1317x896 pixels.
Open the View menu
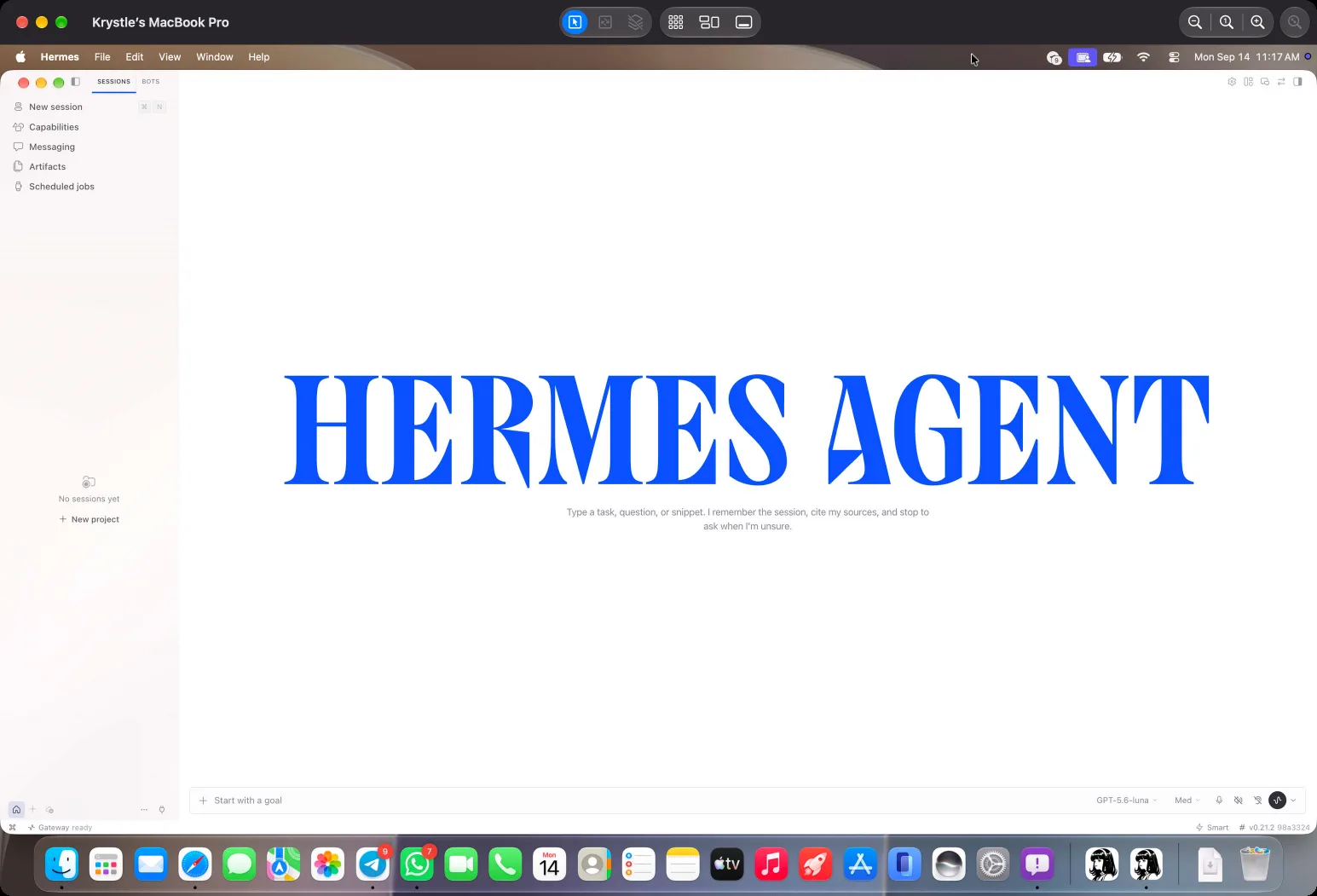170,57
